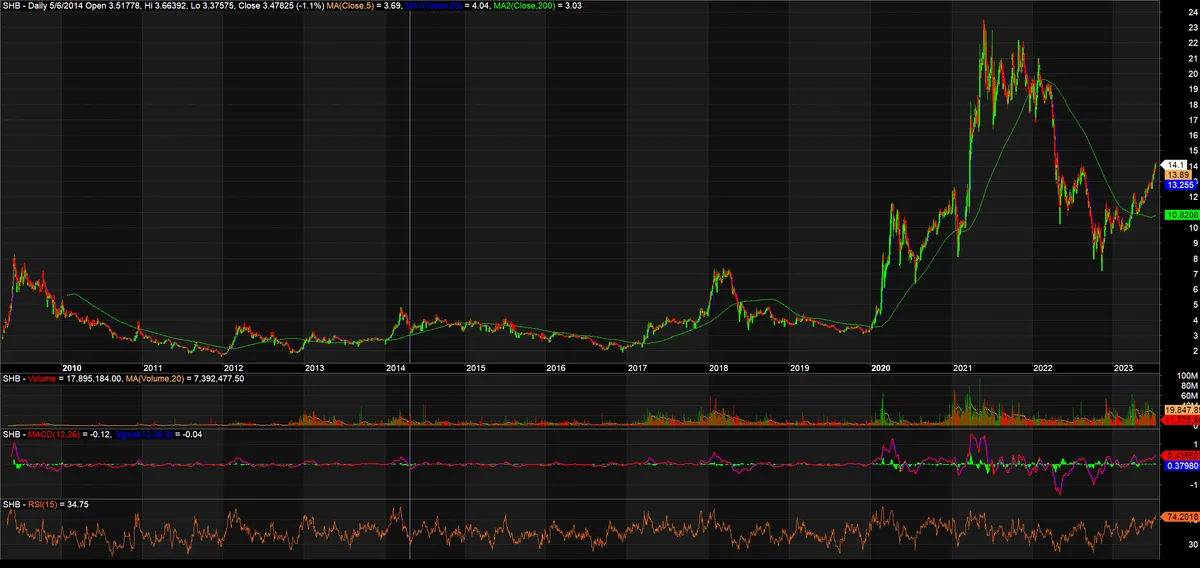This screenshot has width=1200, height=568.
Task: Click the bold 2020 year label
Action: tap(881, 368)
